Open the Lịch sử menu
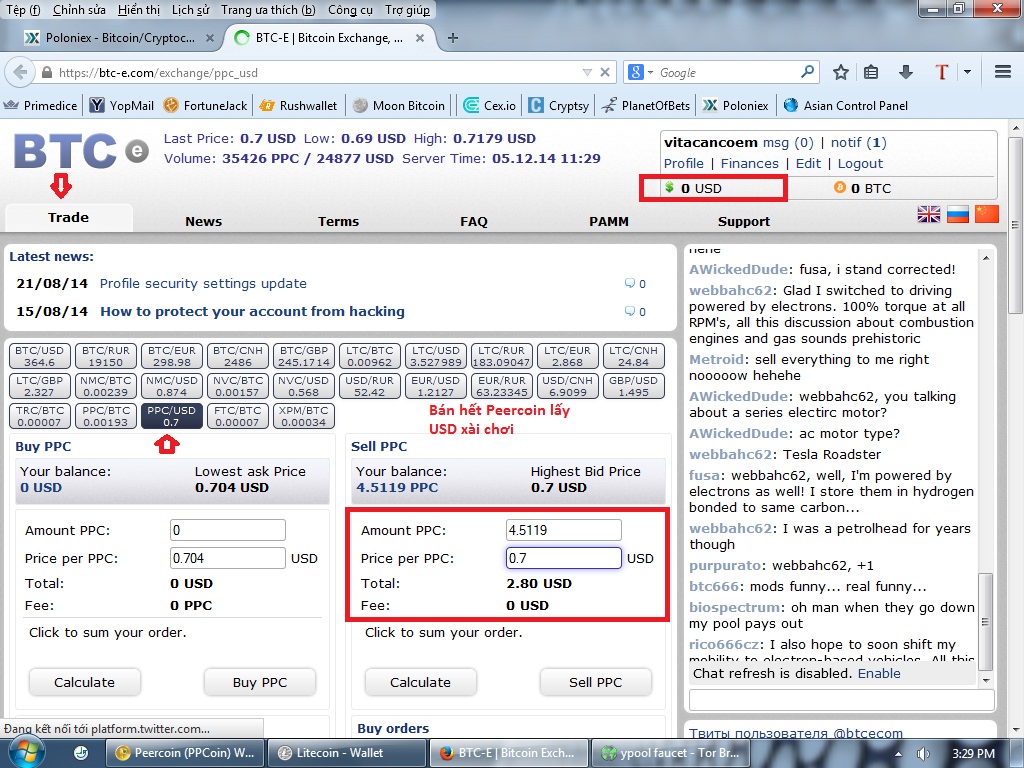Image resolution: width=1024 pixels, height=768 pixels. pos(191,10)
